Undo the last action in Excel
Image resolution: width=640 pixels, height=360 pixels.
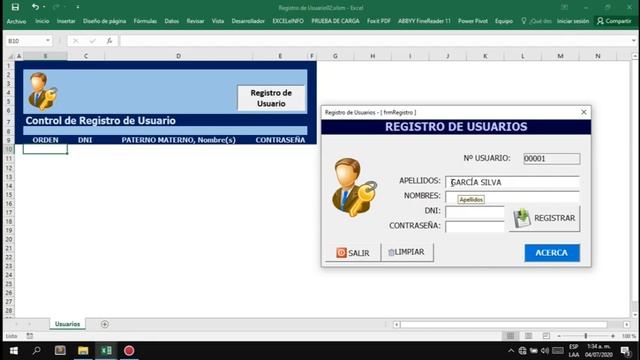coord(35,7)
